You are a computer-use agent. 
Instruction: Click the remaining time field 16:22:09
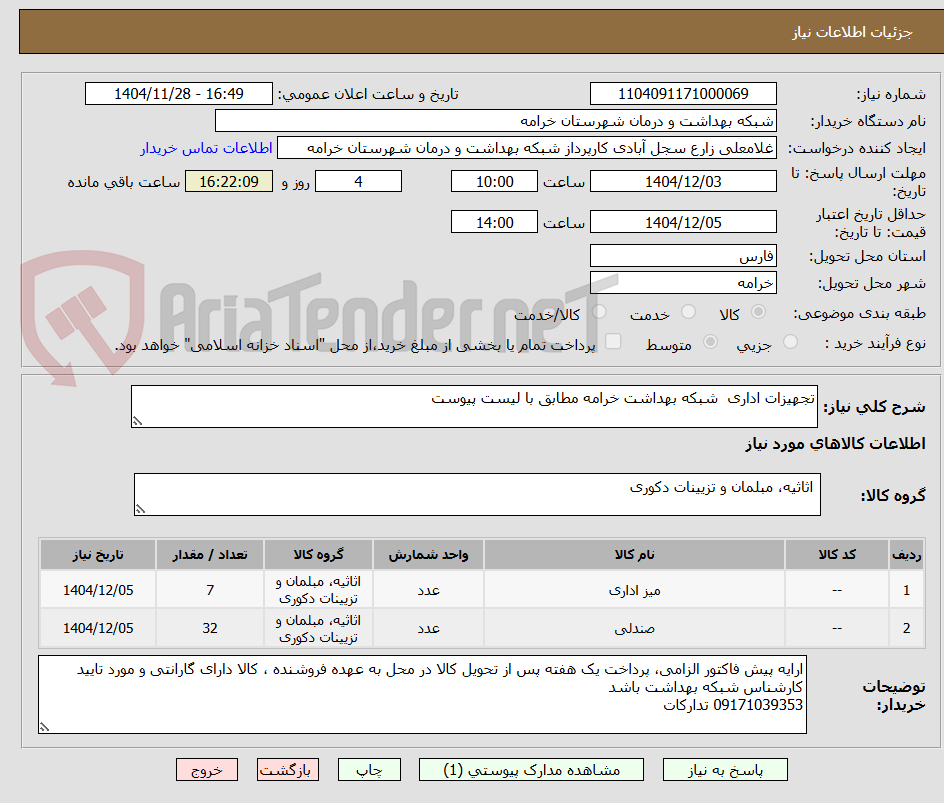[x=229, y=181]
